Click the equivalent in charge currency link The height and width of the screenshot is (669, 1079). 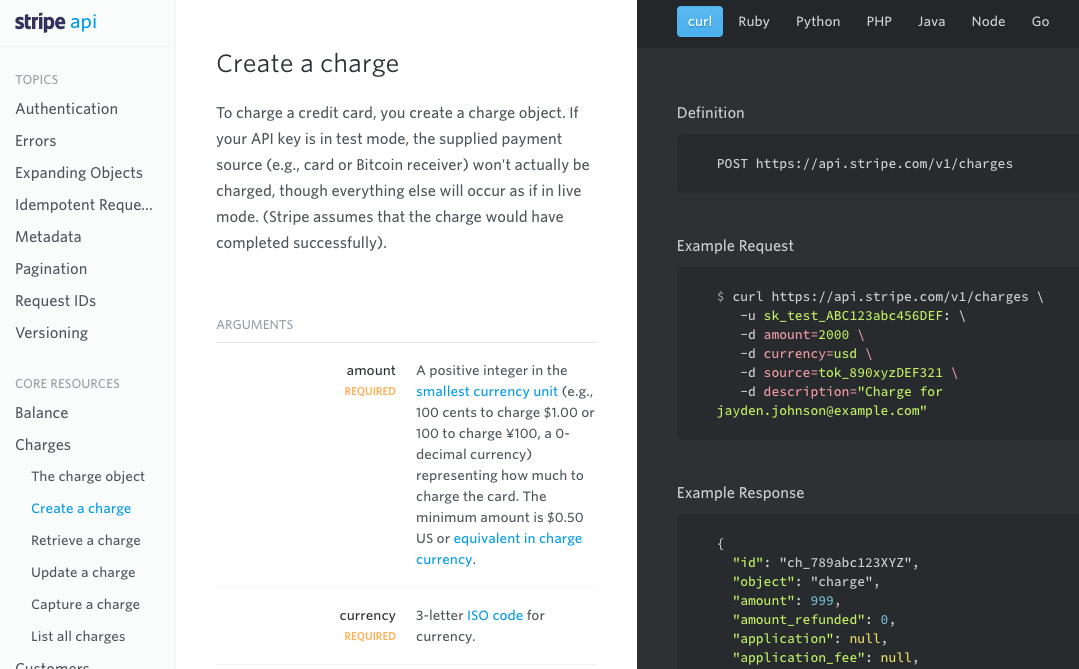[517, 539]
